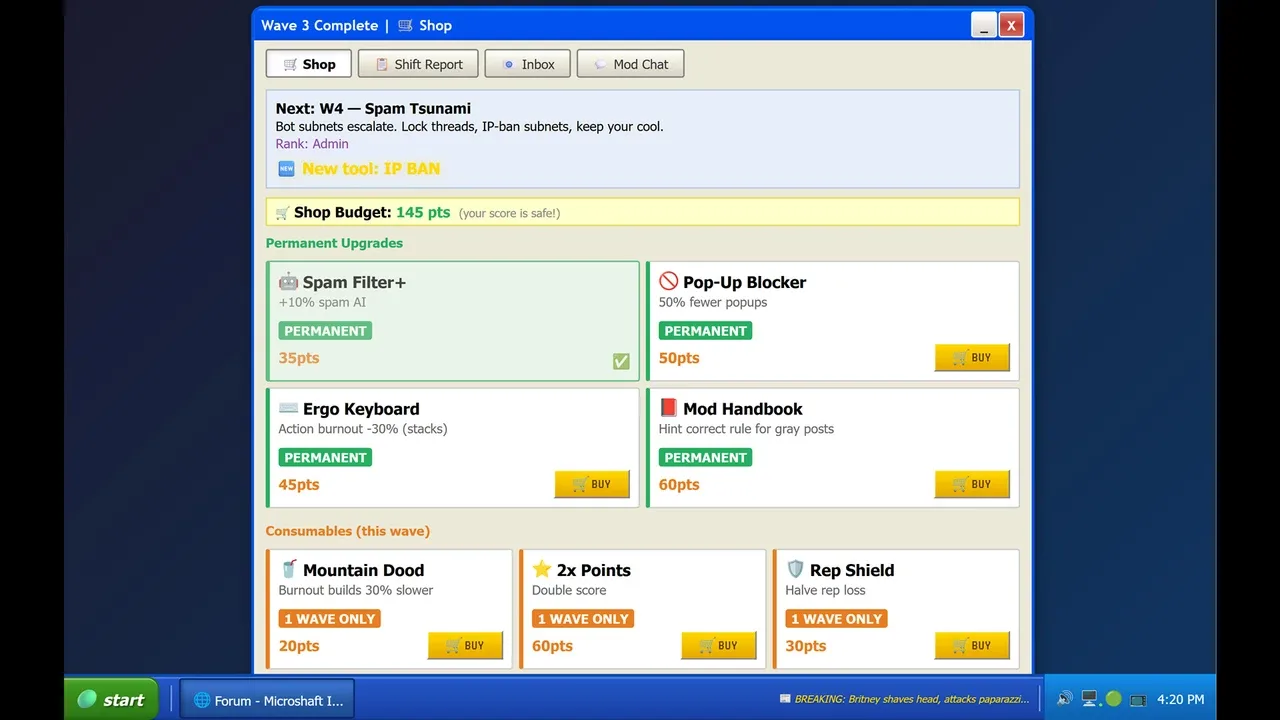The height and width of the screenshot is (720, 1280).
Task: Switch to the Shift Report tab
Action: pos(418,64)
